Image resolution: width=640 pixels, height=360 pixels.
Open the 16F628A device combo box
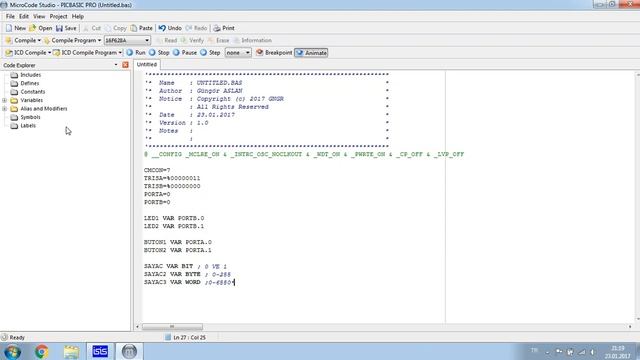tap(127, 40)
